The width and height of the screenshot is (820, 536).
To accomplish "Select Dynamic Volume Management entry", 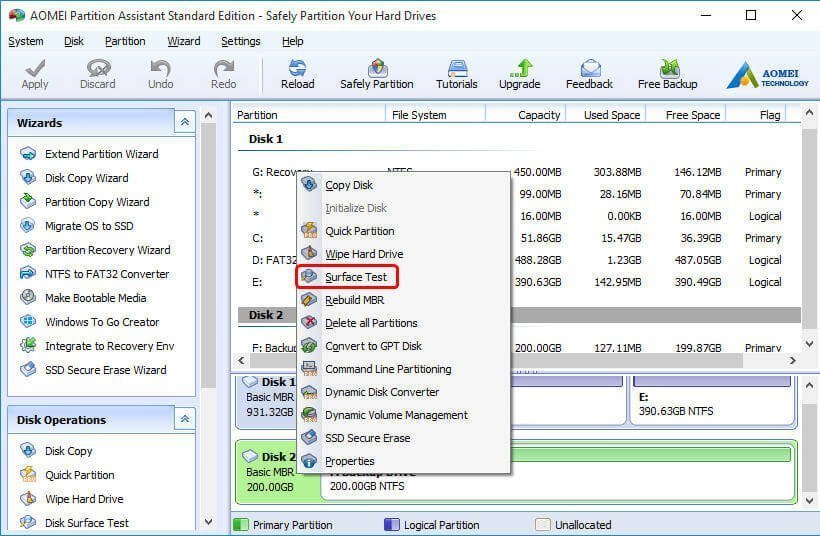I will point(403,415).
